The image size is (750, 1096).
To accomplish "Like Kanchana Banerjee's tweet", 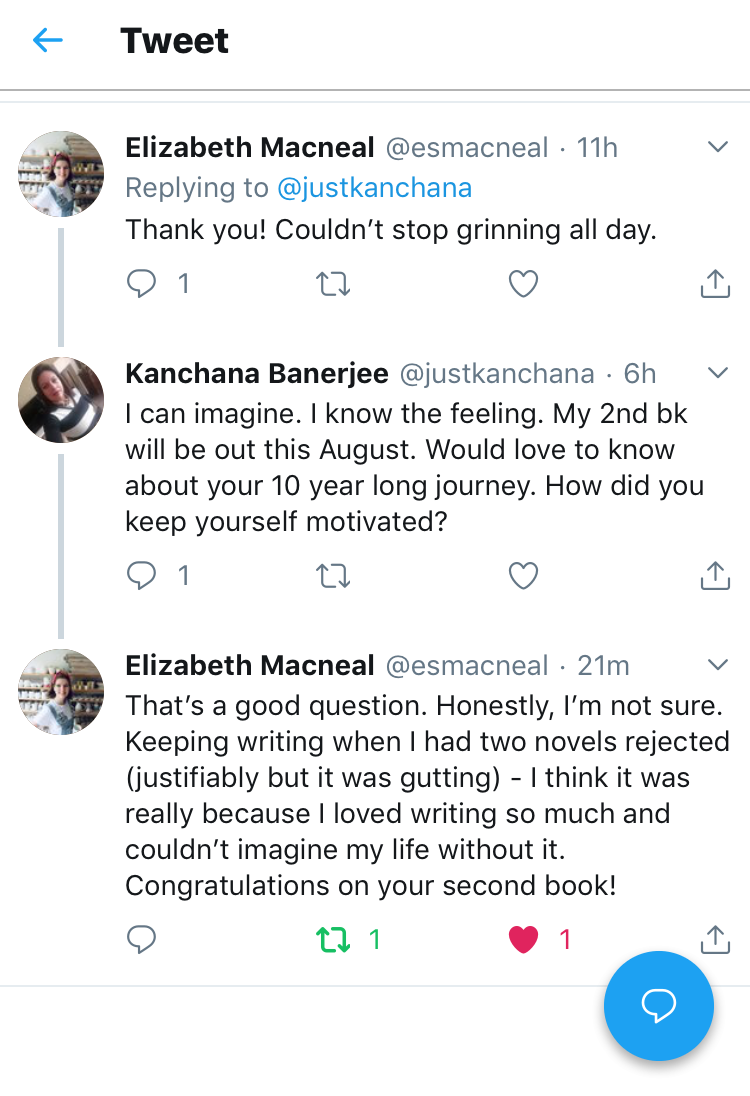I will click(x=523, y=575).
